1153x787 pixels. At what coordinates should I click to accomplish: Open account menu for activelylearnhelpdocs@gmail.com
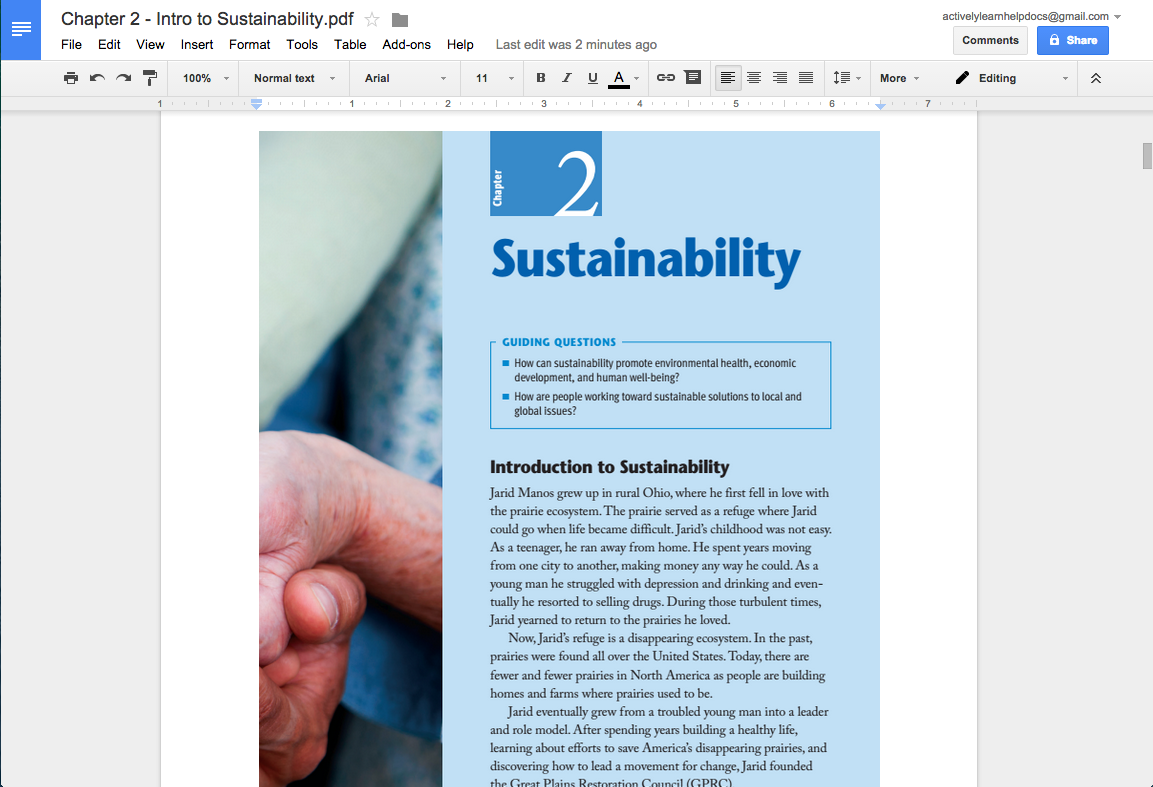coord(1032,16)
